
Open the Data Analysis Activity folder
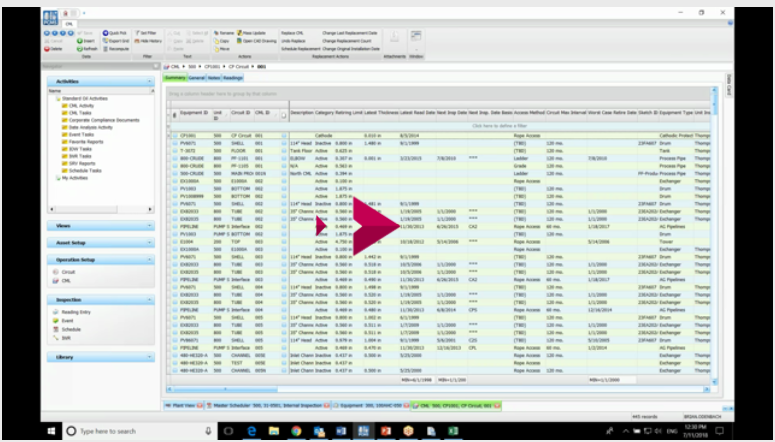click(87, 127)
